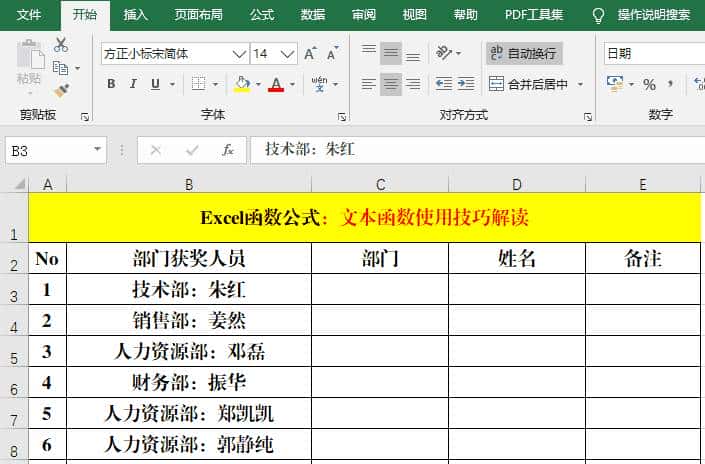705x464 pixels.
Task: Increase font size with the large A icon
Action: click(310, 54)
